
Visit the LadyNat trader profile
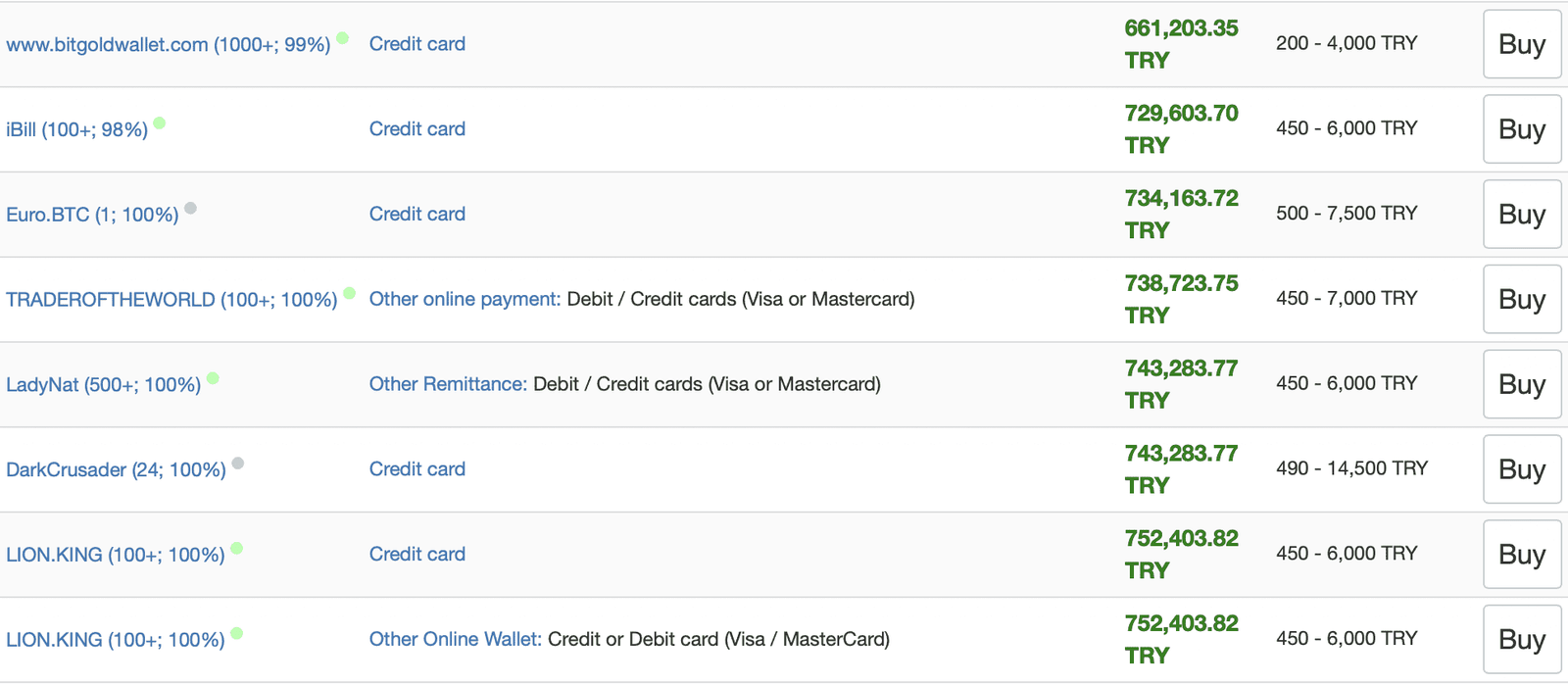(x=103, y=385)
